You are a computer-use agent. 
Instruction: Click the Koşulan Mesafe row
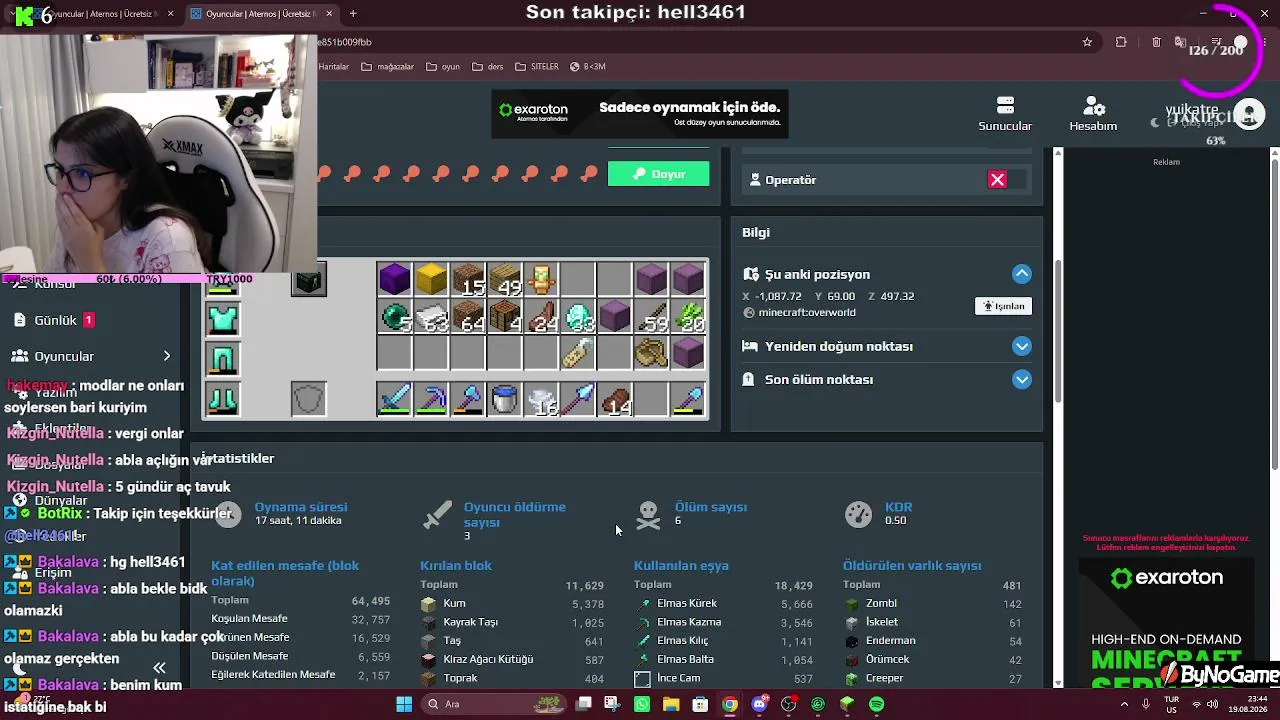pyautogui.click(x=301, y=619)
